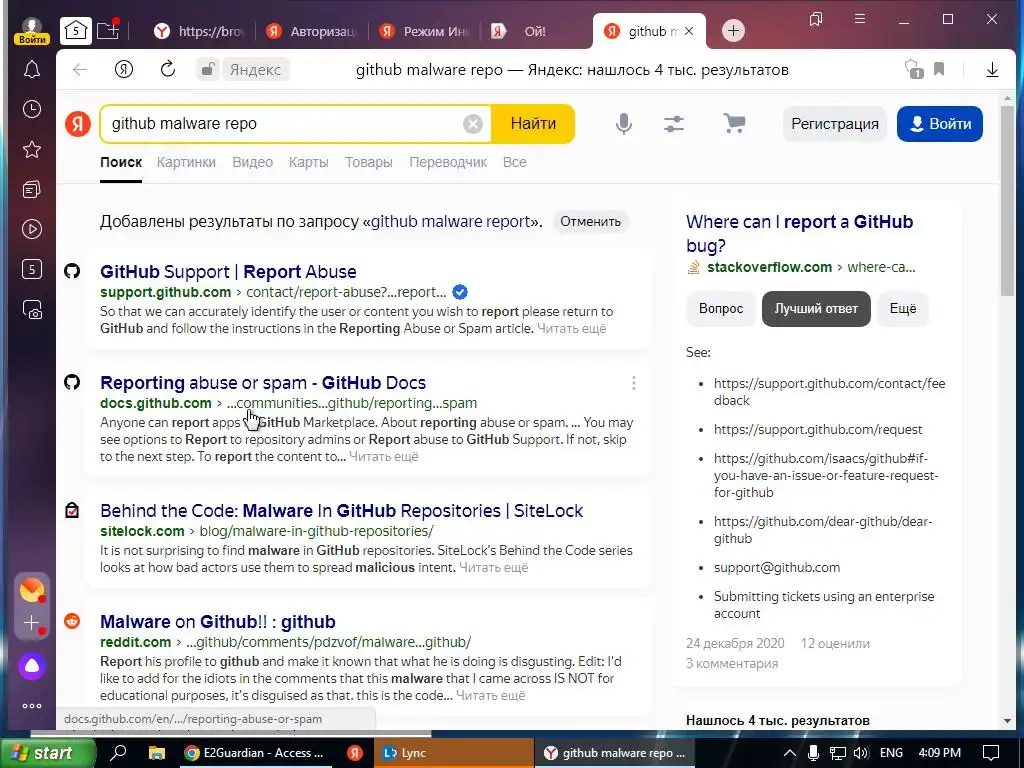Click the Найти search button
The image size is (1024, 768).
pyautogui.click(x=533, y=123)
